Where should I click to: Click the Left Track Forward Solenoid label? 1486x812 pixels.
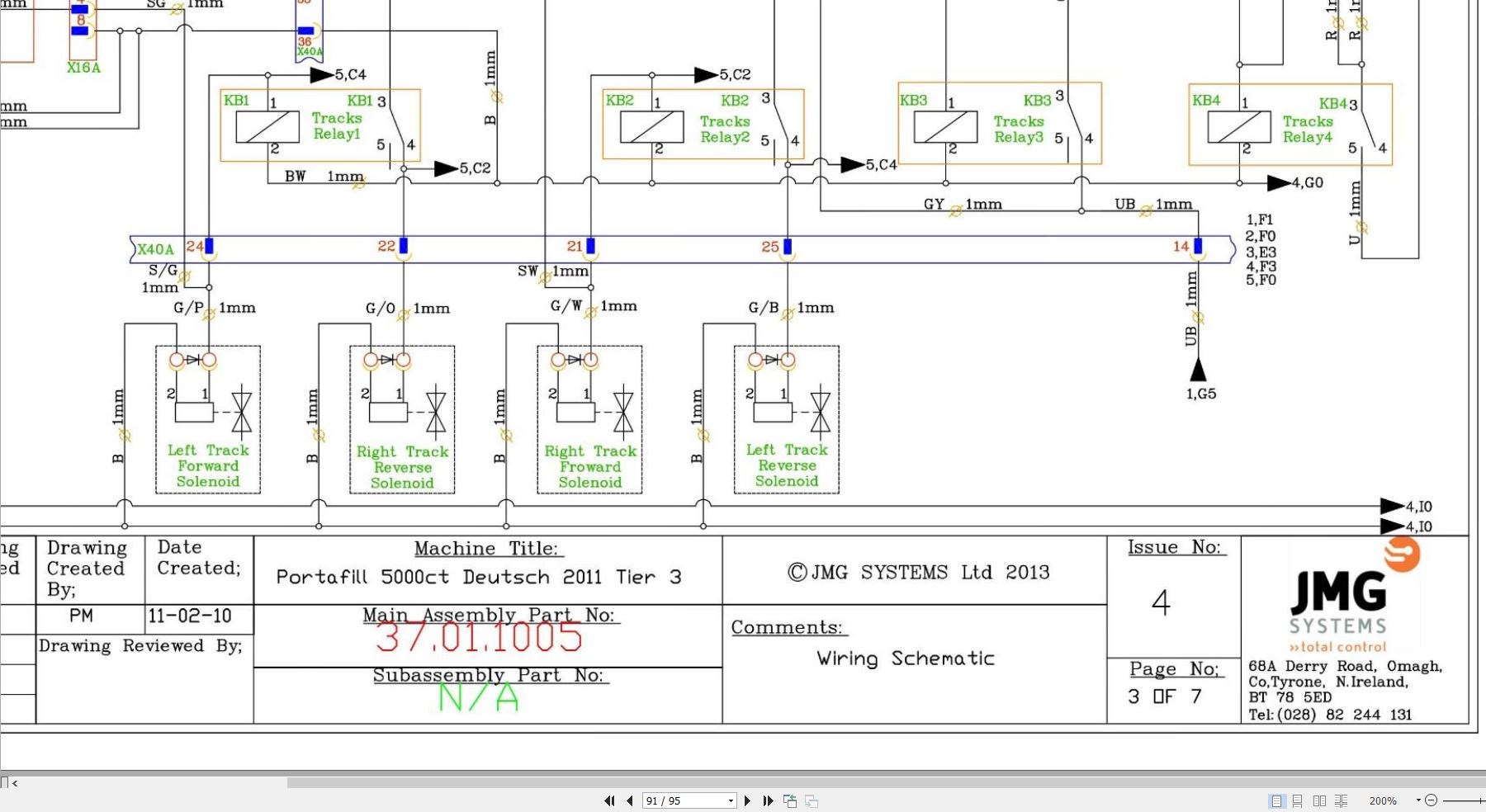tap(208, 465)
